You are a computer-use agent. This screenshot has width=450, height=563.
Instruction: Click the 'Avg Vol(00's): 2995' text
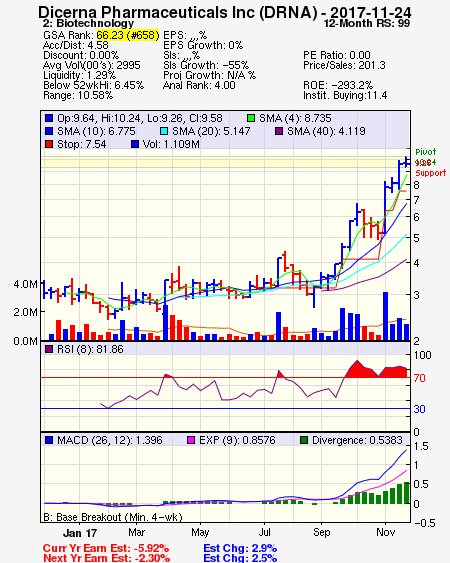92,65
